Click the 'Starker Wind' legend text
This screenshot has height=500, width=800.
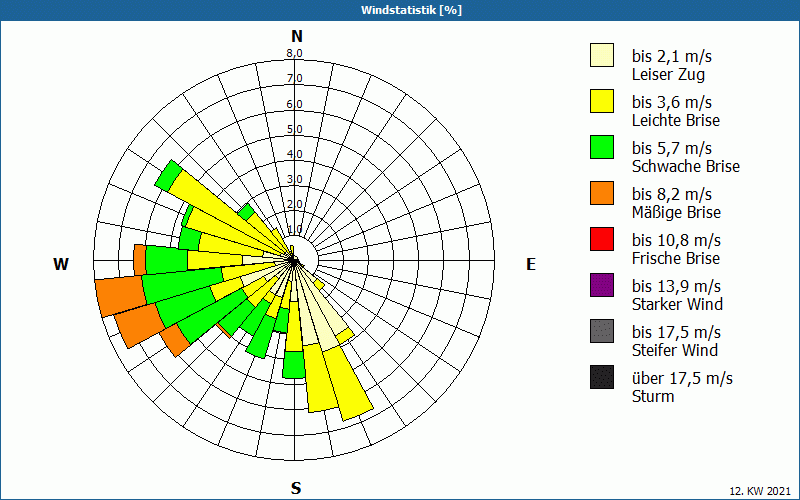[678, 304]
